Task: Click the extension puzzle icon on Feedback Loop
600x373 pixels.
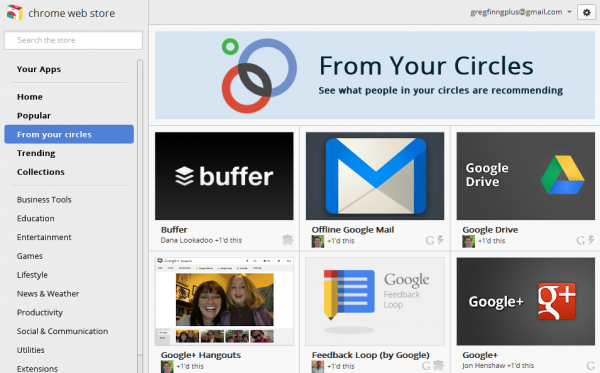Action: click(438, 365)
